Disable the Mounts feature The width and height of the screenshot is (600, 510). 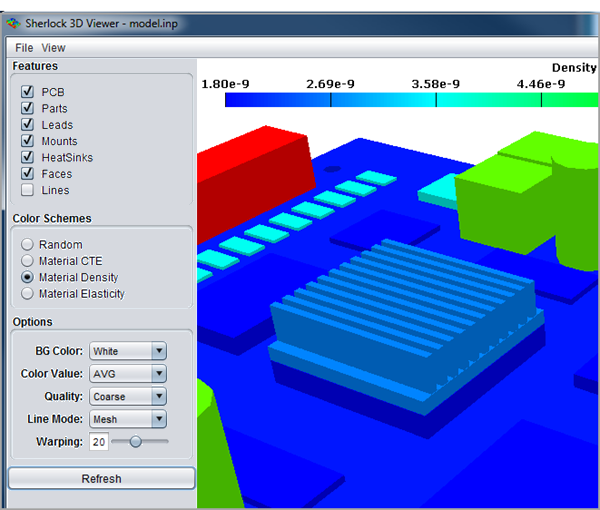coord(28,141)
